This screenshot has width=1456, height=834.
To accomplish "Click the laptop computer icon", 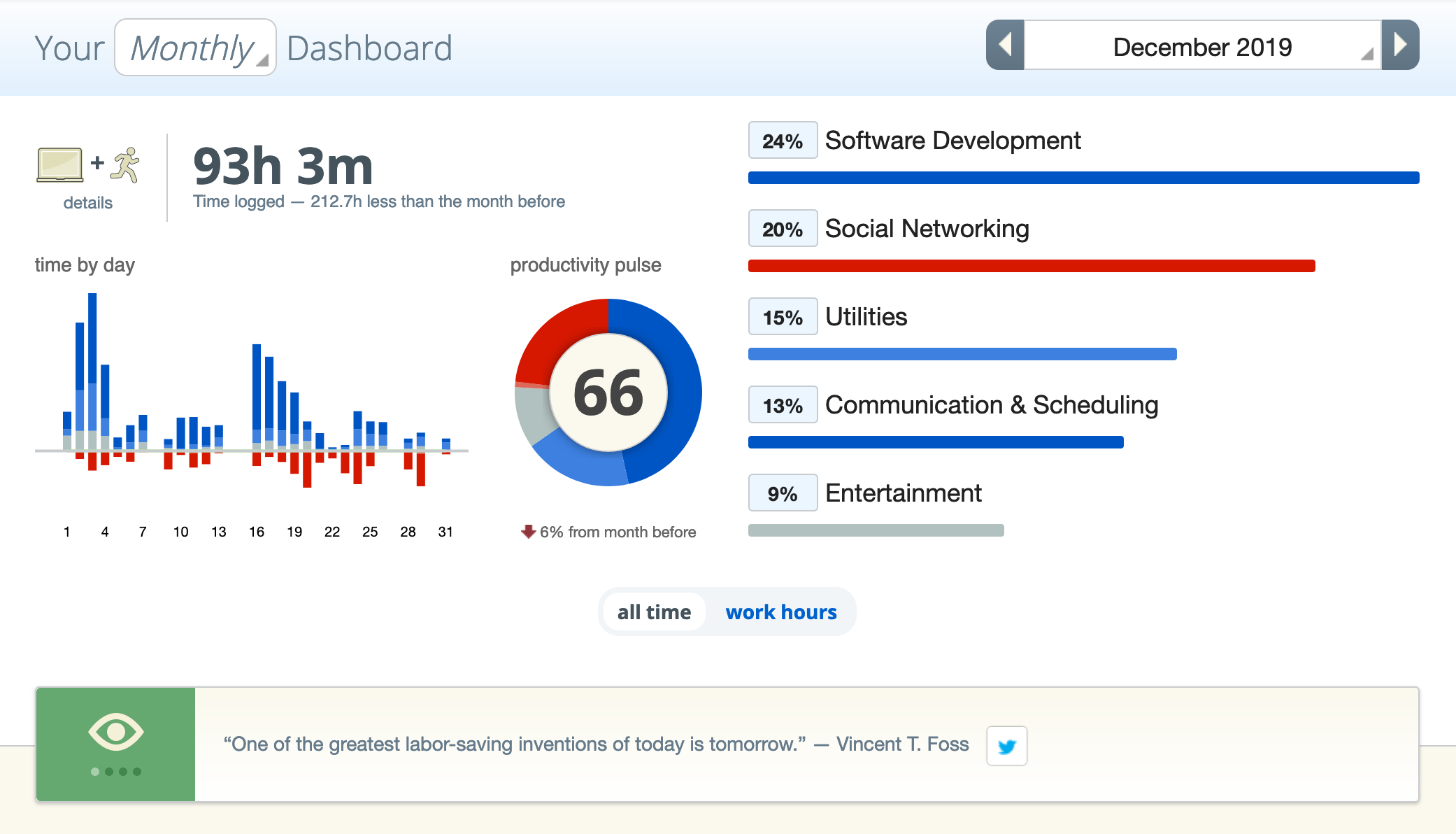I will 59,165.
